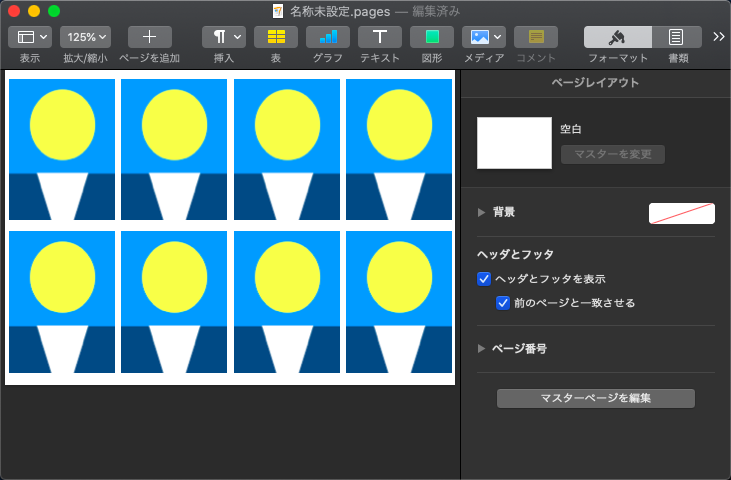Open the 125% zoom level dropdown
The image size is (731, 480).
click(85, 37)
